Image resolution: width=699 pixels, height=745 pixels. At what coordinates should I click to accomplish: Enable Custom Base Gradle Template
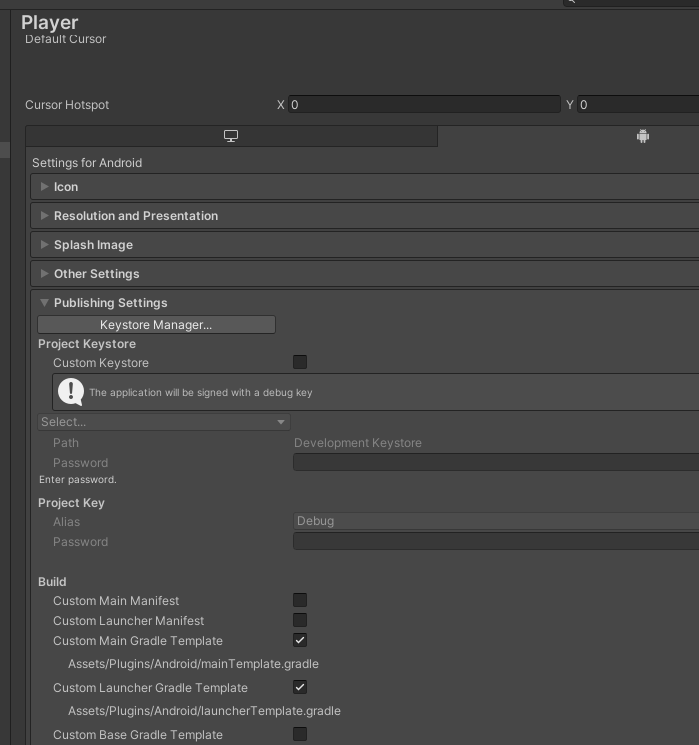[x=300, y=734]
